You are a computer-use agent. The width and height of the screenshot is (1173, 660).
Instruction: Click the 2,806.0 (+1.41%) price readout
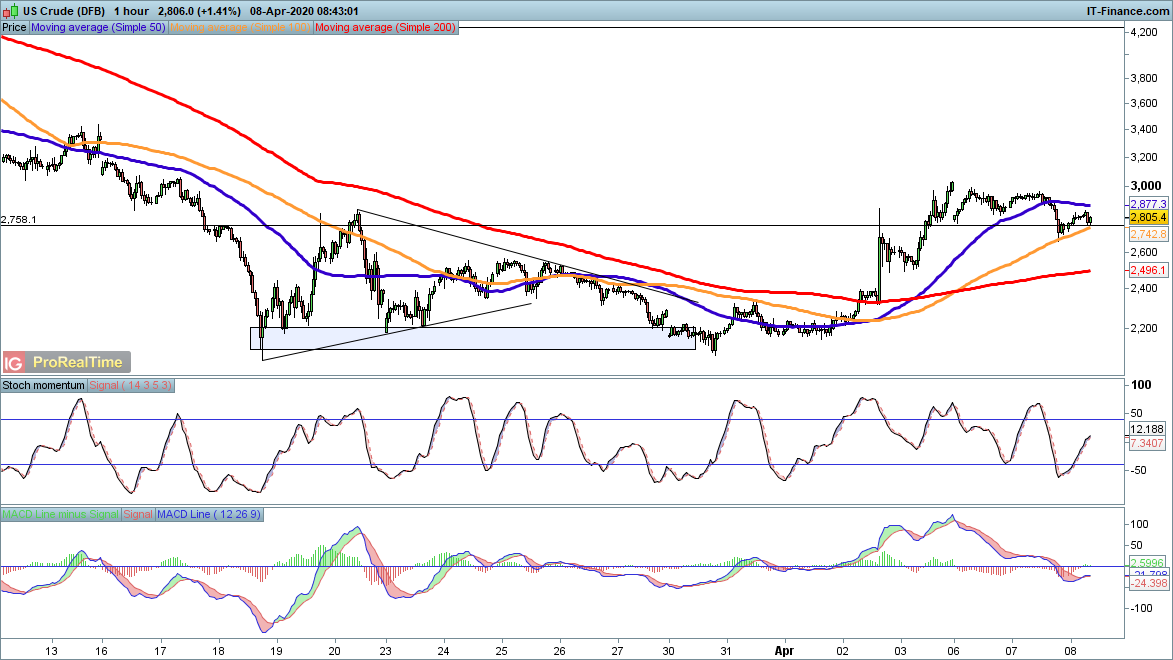click(x=199, y=11)
